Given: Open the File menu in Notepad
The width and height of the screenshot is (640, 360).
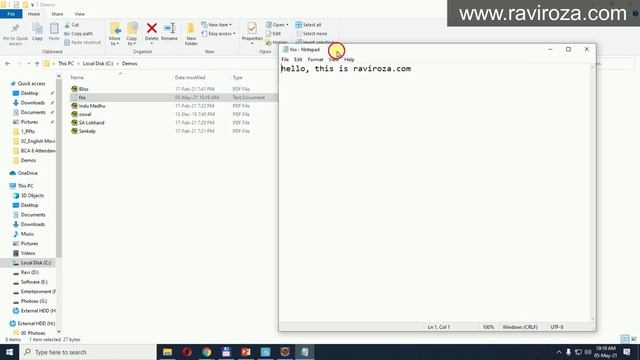Looking at the screenshot, I should tap(285, 60).
